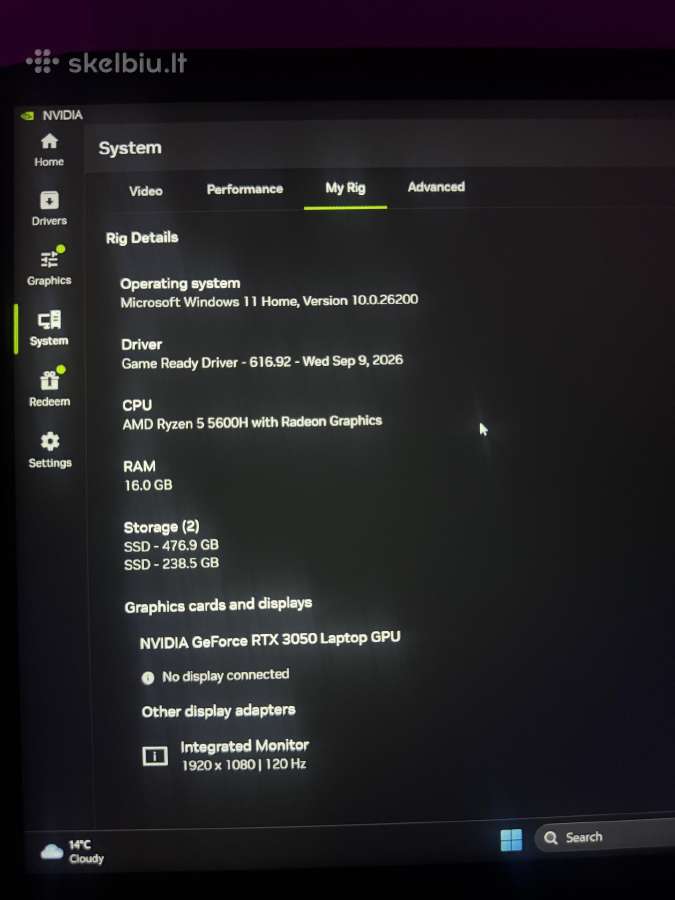Click info icon beside No display connected

(x=148, y=678)
